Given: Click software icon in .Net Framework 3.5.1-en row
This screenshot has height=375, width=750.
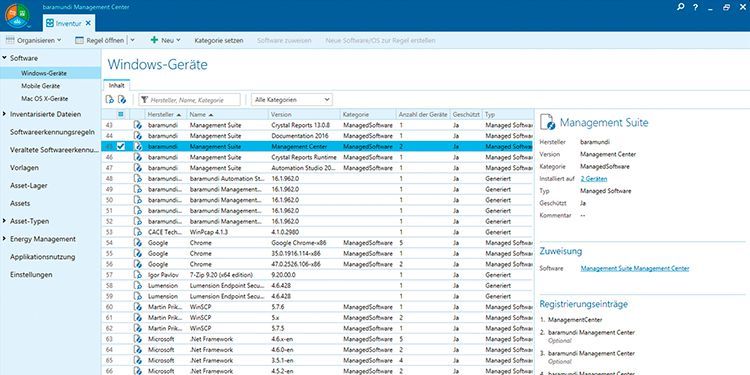Looking at the screenshot, I should [x=138, y=360].
